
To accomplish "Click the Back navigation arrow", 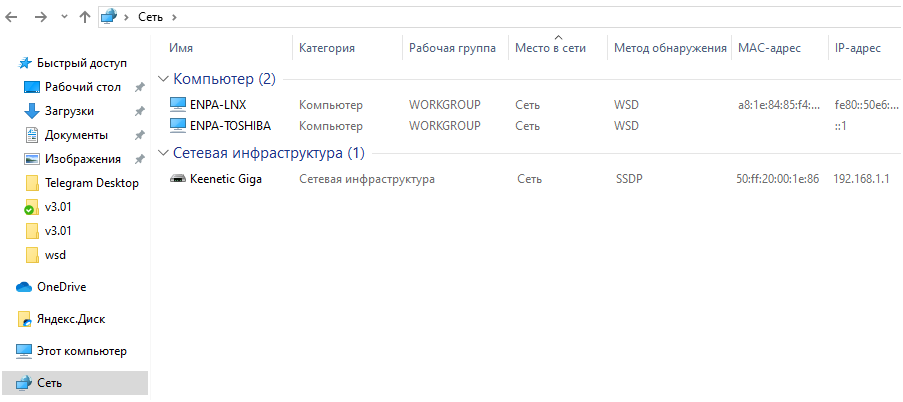I will pos(13,17).
